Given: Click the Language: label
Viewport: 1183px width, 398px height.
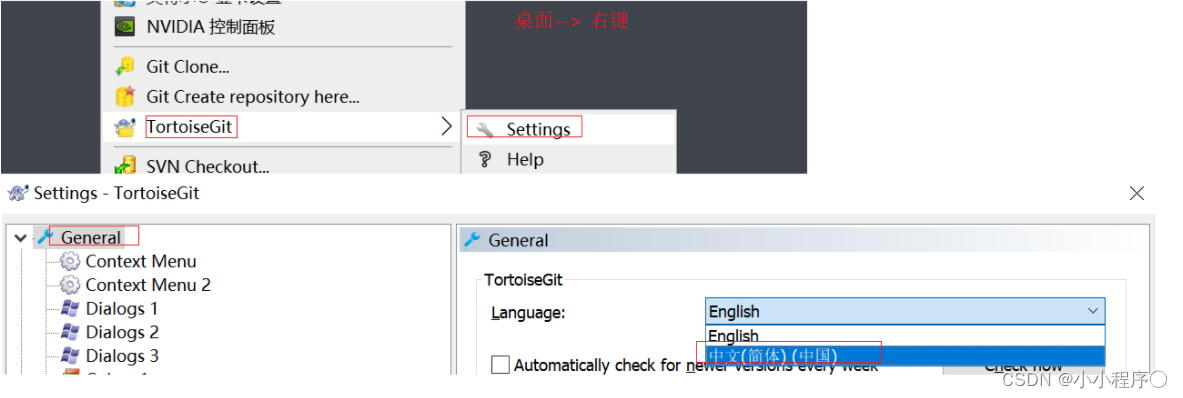Looking at the screenshot, I should 528,312.
